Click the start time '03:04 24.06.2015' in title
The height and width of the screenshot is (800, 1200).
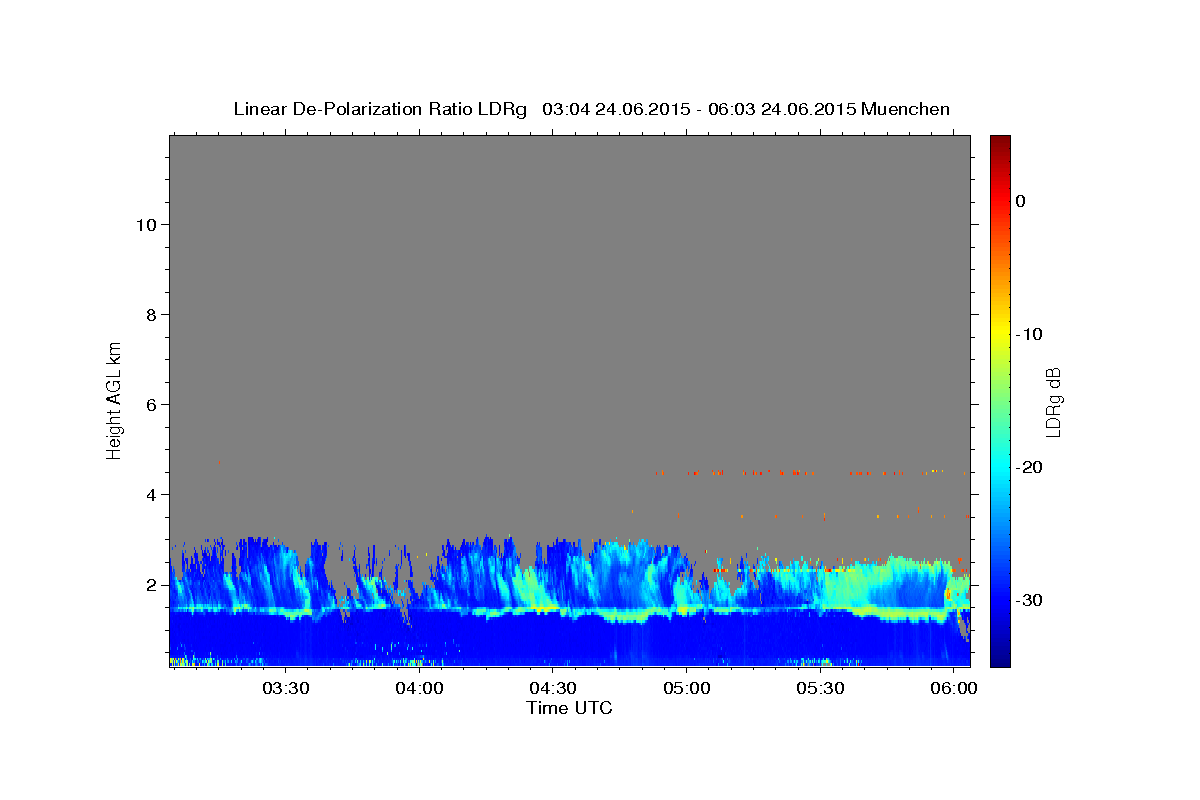pyautogui.click(x=615, y=109)
